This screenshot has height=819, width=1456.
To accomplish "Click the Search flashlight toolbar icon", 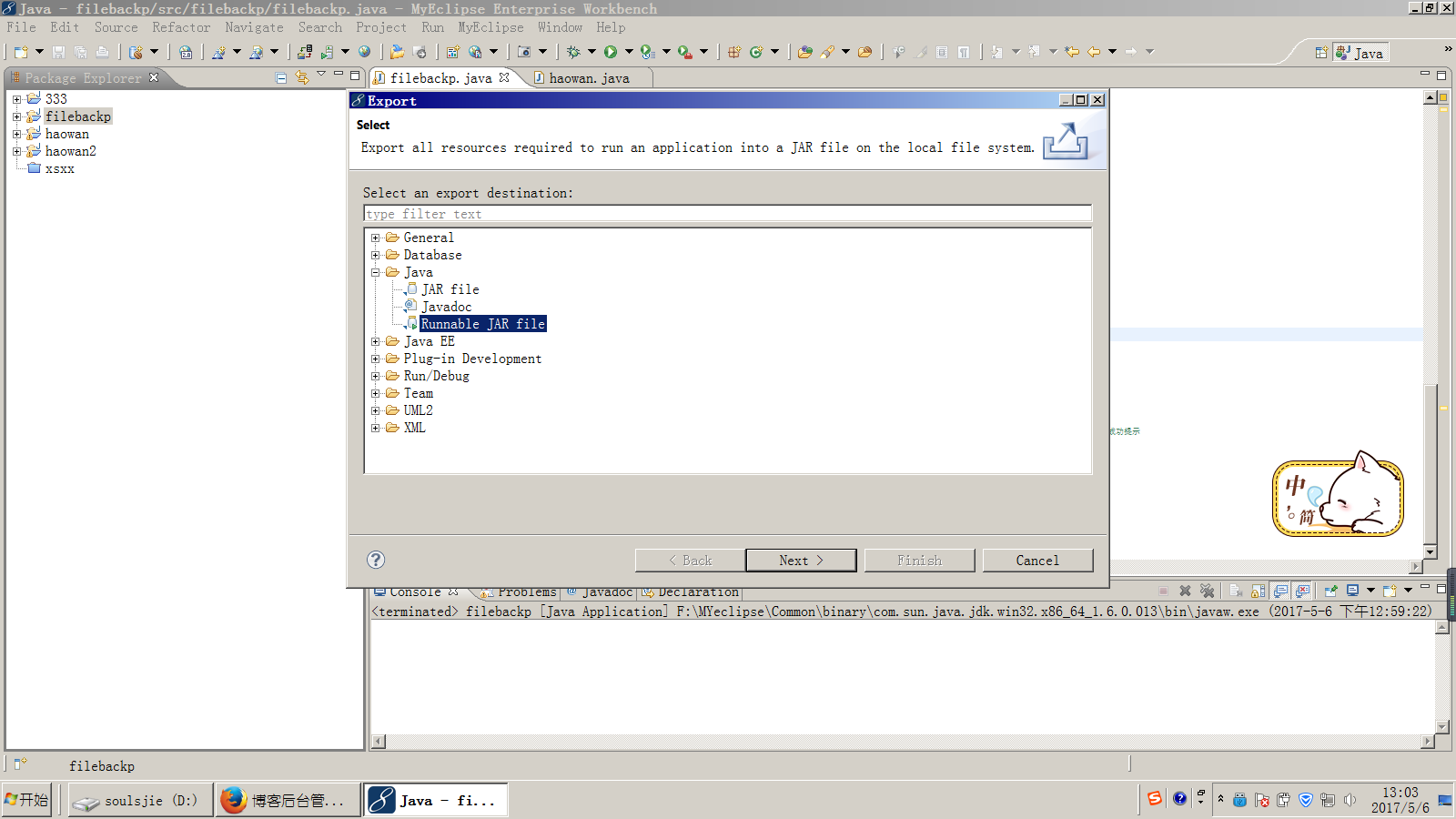I will tap(827, 52).
